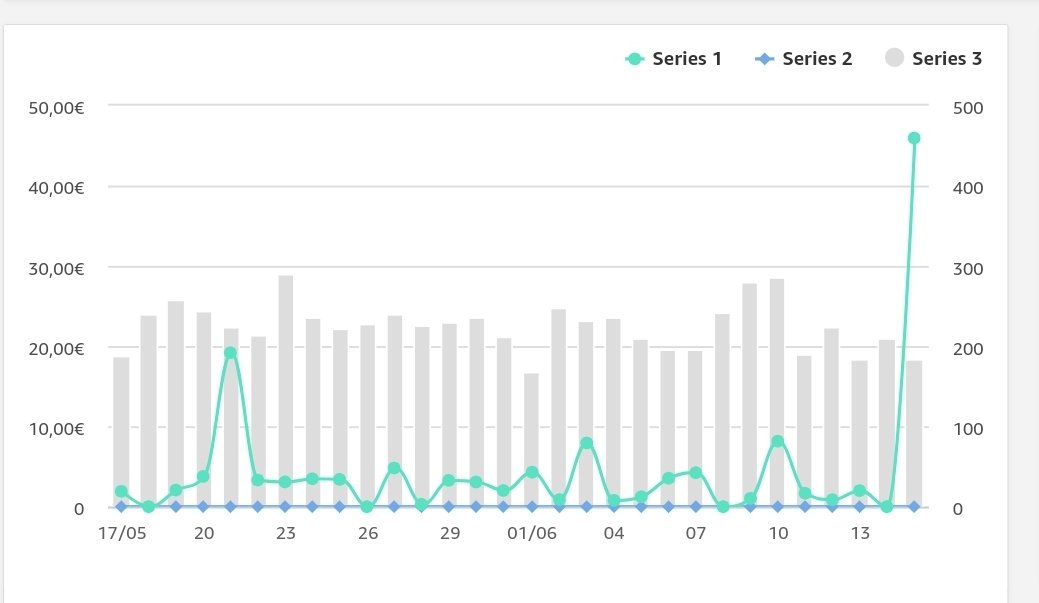
Task: Click the gray bar above date 10
Action: pyautogui.click(x=777, y=393)
